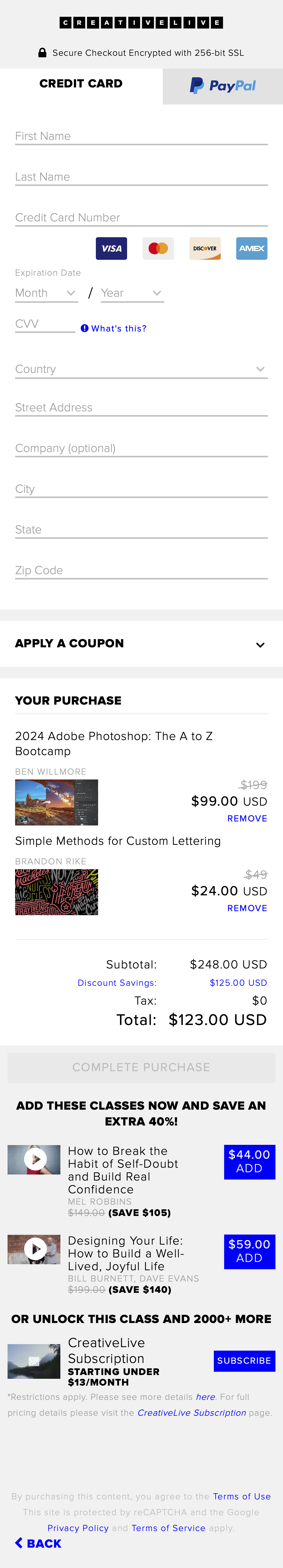Select the Mastercard icon

tap(158, 248)
